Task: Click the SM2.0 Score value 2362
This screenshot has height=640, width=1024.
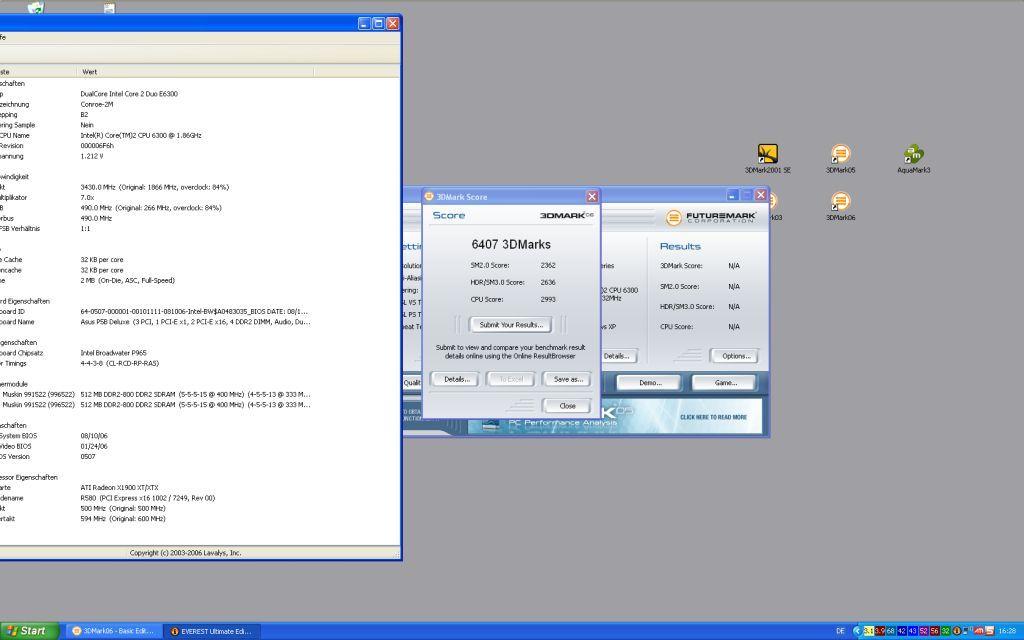Action: pyautogui.click(x=548, y=265)
